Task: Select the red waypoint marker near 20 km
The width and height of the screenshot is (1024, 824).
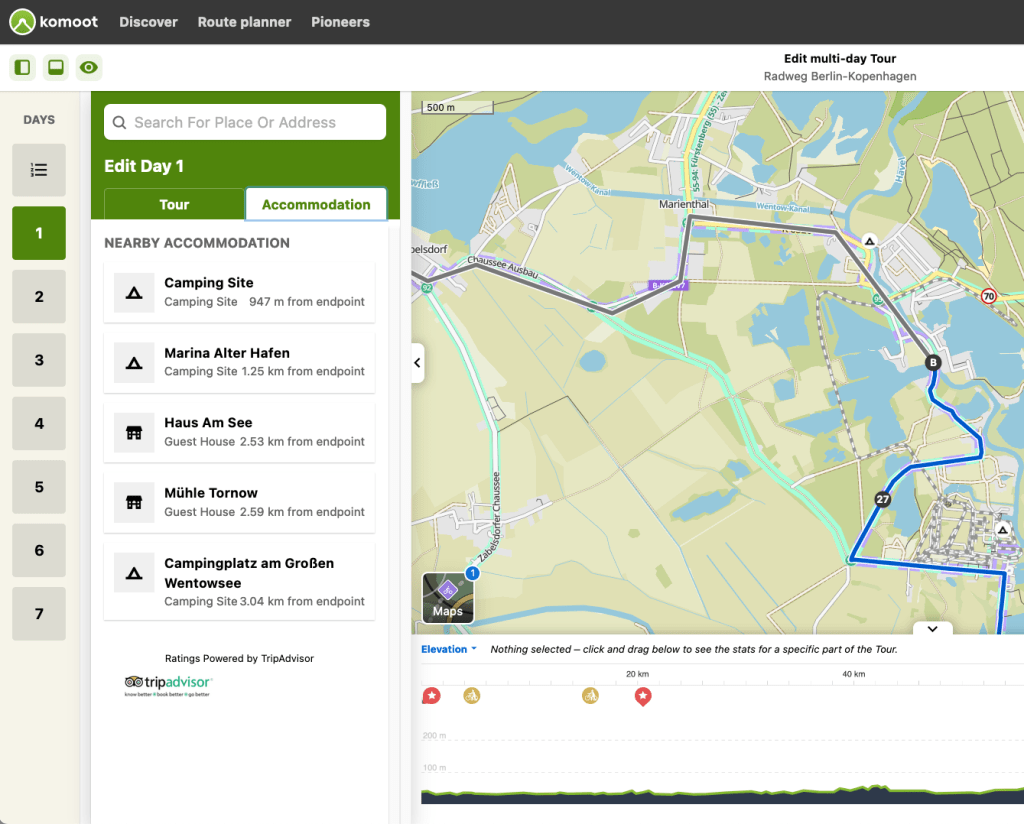Action: point(643,697)
